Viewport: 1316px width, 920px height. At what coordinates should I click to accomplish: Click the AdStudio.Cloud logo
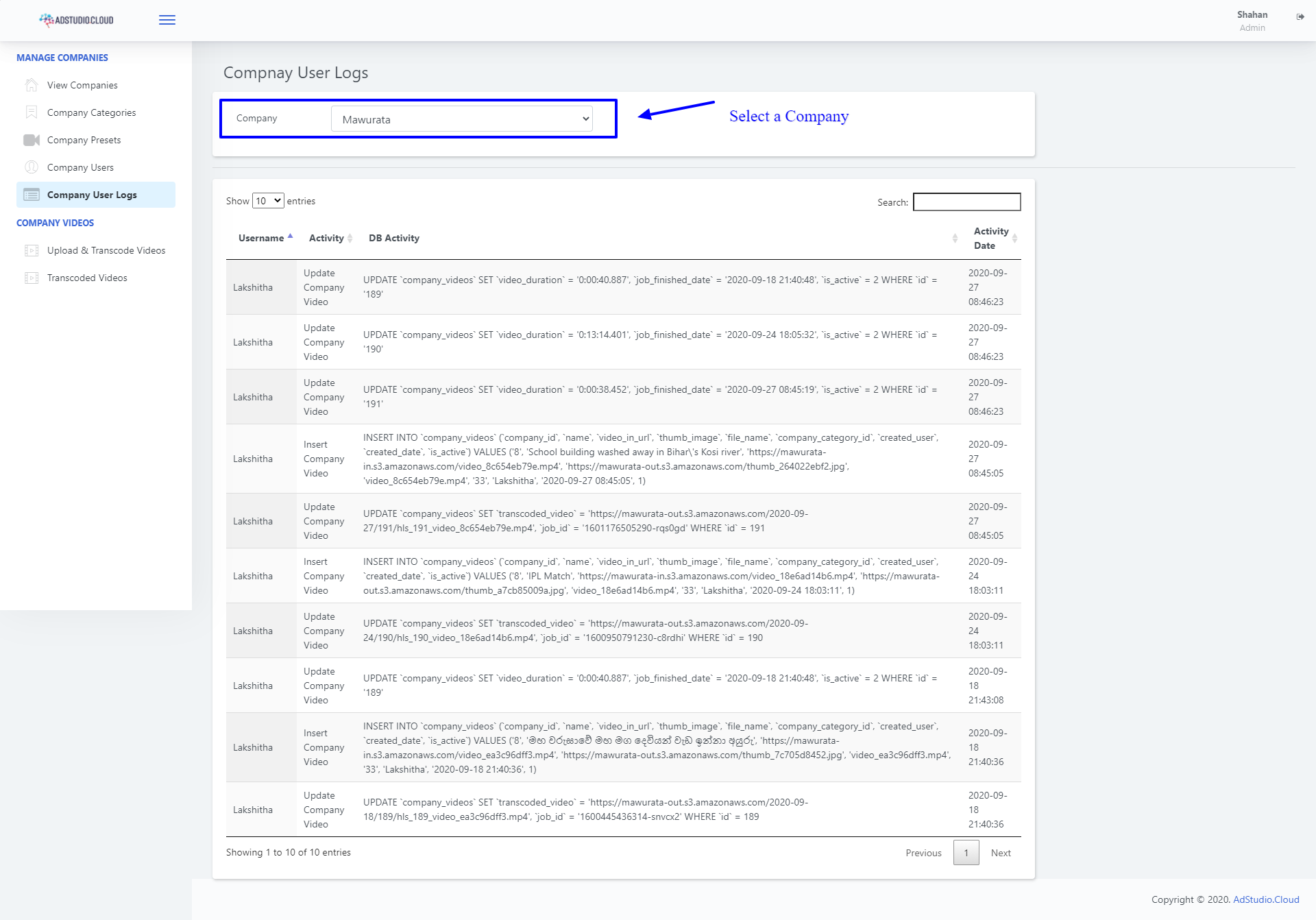point(76,20)
